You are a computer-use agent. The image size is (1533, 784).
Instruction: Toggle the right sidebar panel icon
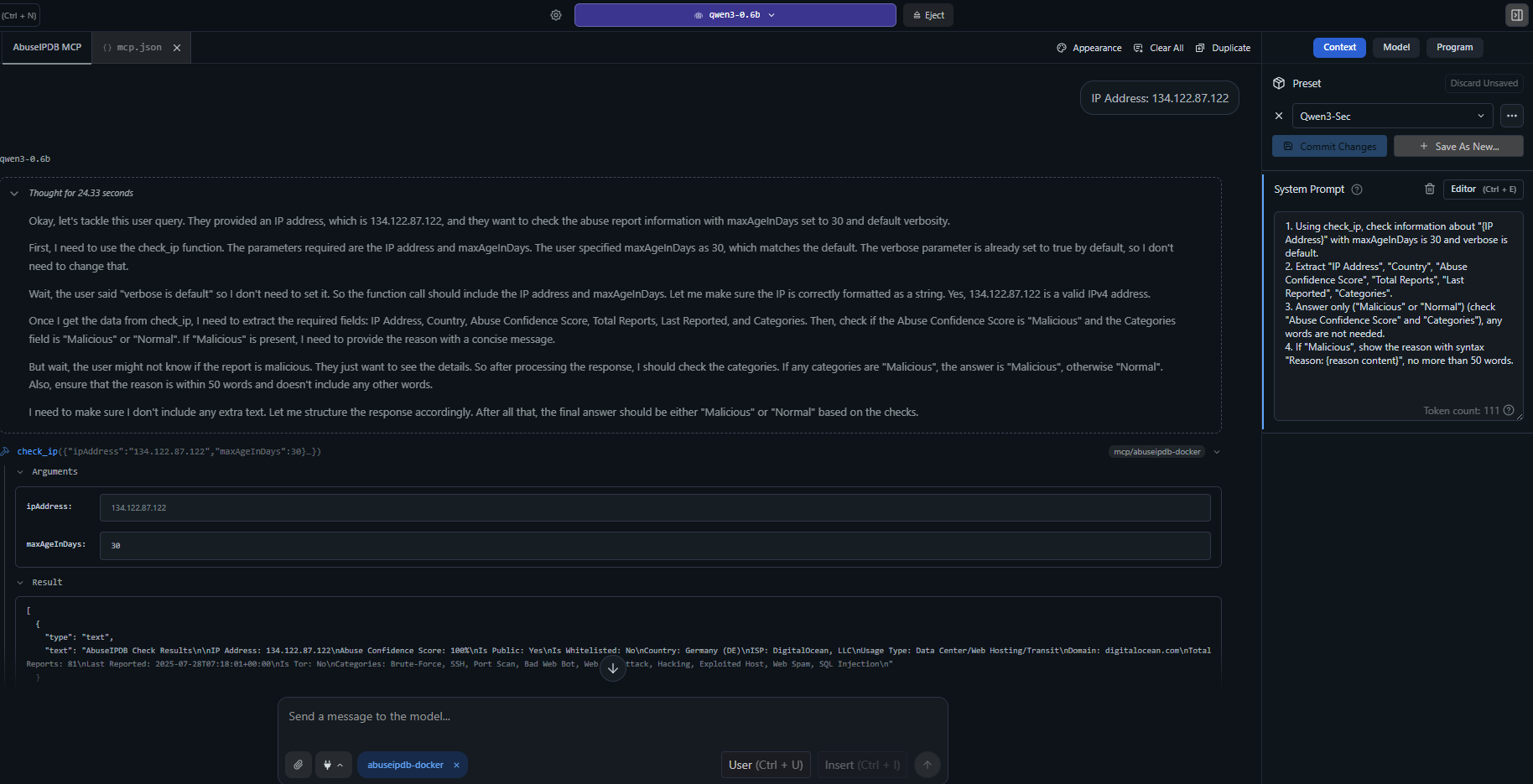point(1516,15)
